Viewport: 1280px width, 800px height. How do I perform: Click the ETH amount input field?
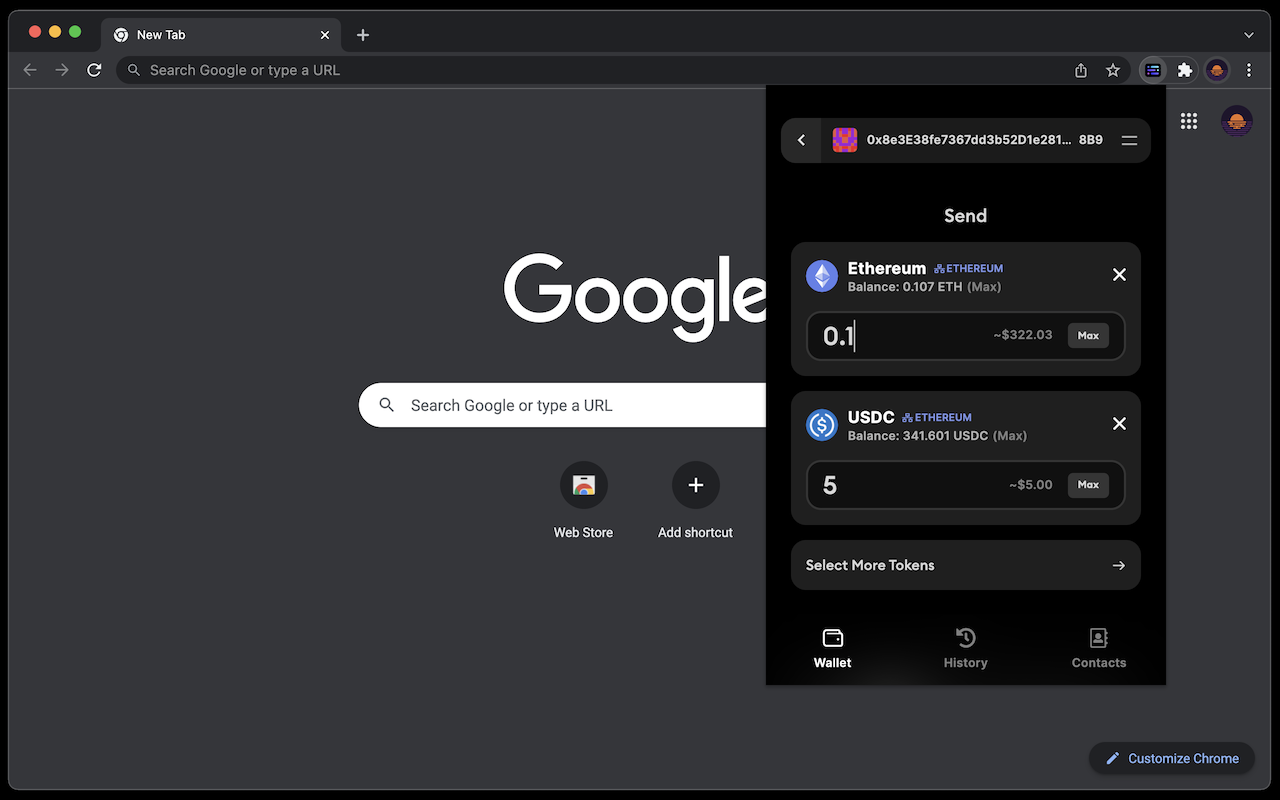[x=900, y=336]
